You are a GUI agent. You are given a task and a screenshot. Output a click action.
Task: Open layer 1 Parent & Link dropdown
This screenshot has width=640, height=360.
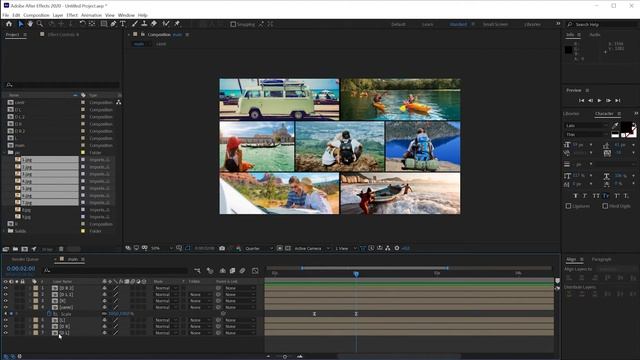click(240, 288)
